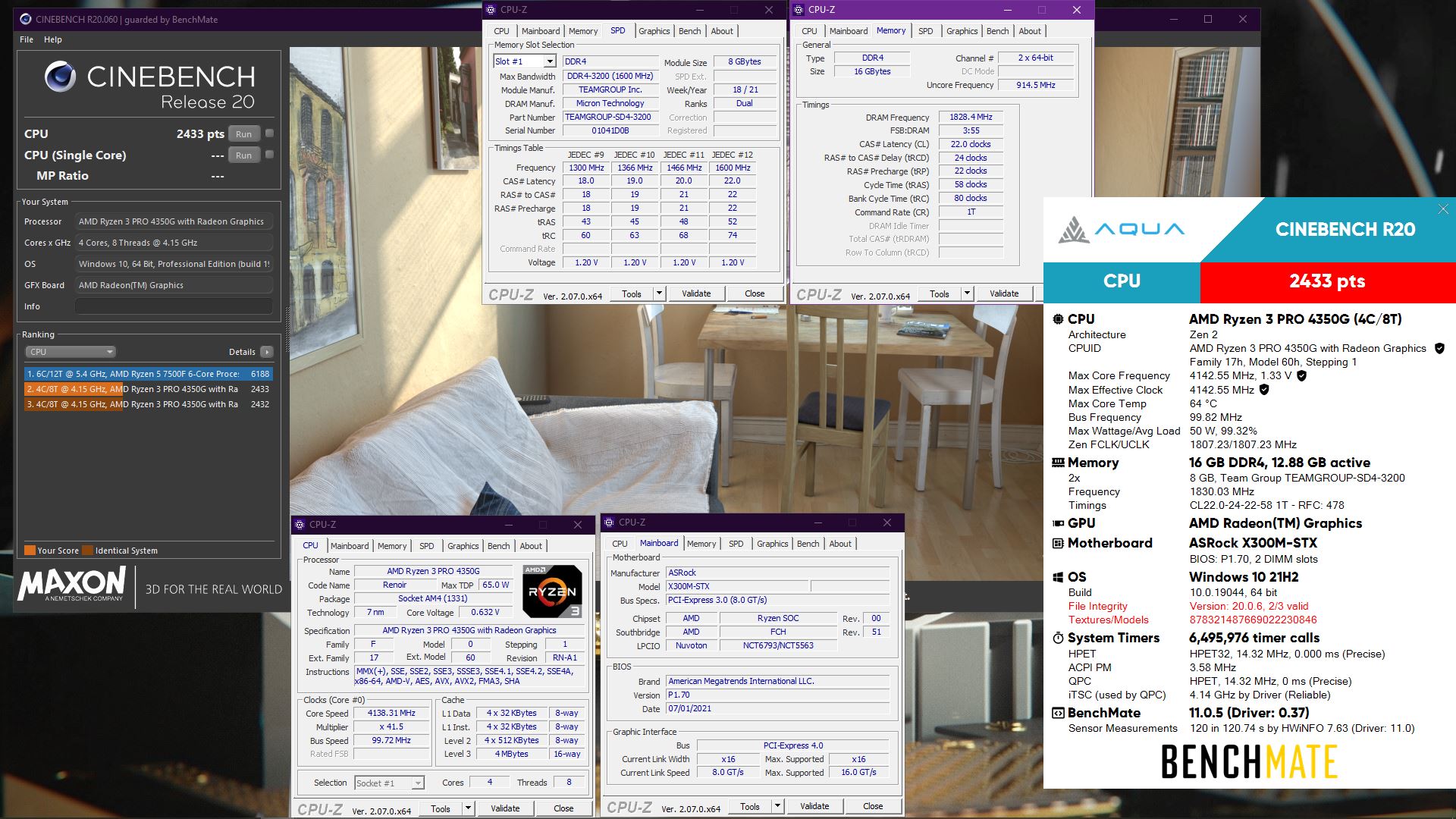
Task: Switch to Bench tab in SPD CPU-Z window
Action: click(689, 31)
